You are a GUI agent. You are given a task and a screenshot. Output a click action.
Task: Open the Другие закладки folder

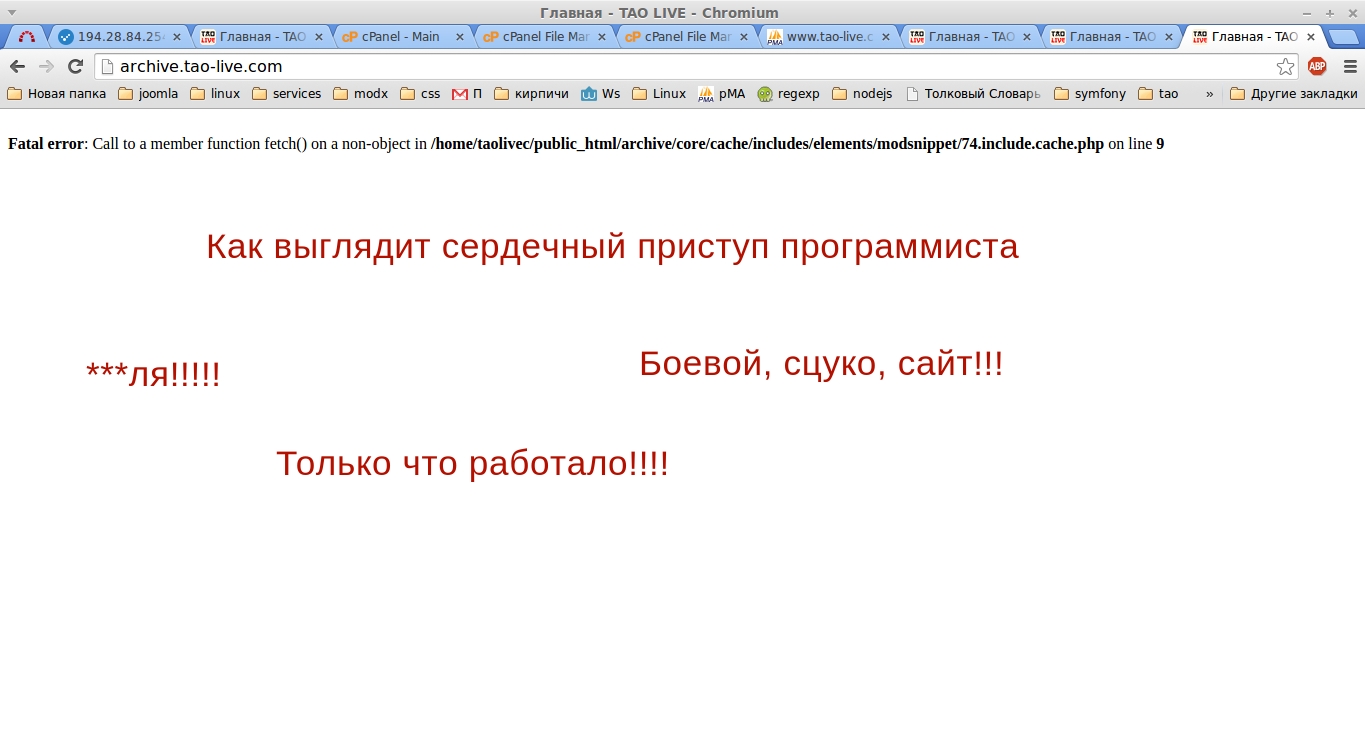tap(1293, 94)
